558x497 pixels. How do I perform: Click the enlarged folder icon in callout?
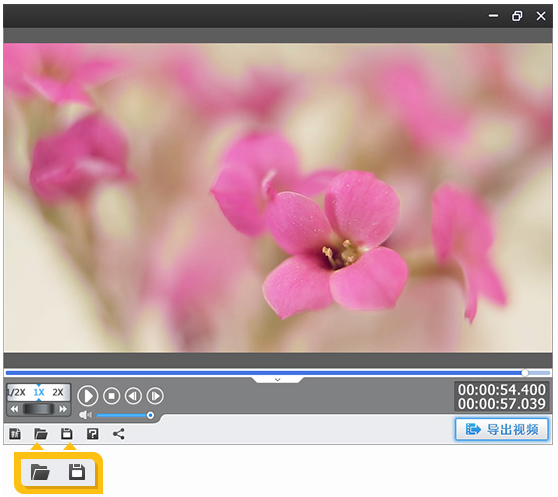click(x=40, y=472)
